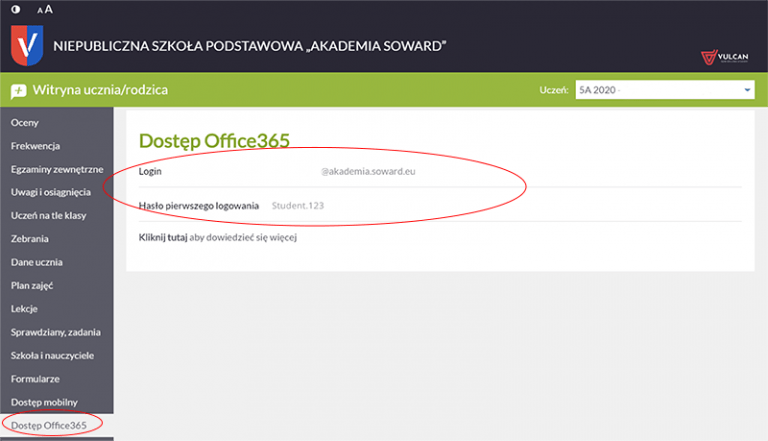Click the Hasło pierwszego logowania label

[x=199, y=206]
